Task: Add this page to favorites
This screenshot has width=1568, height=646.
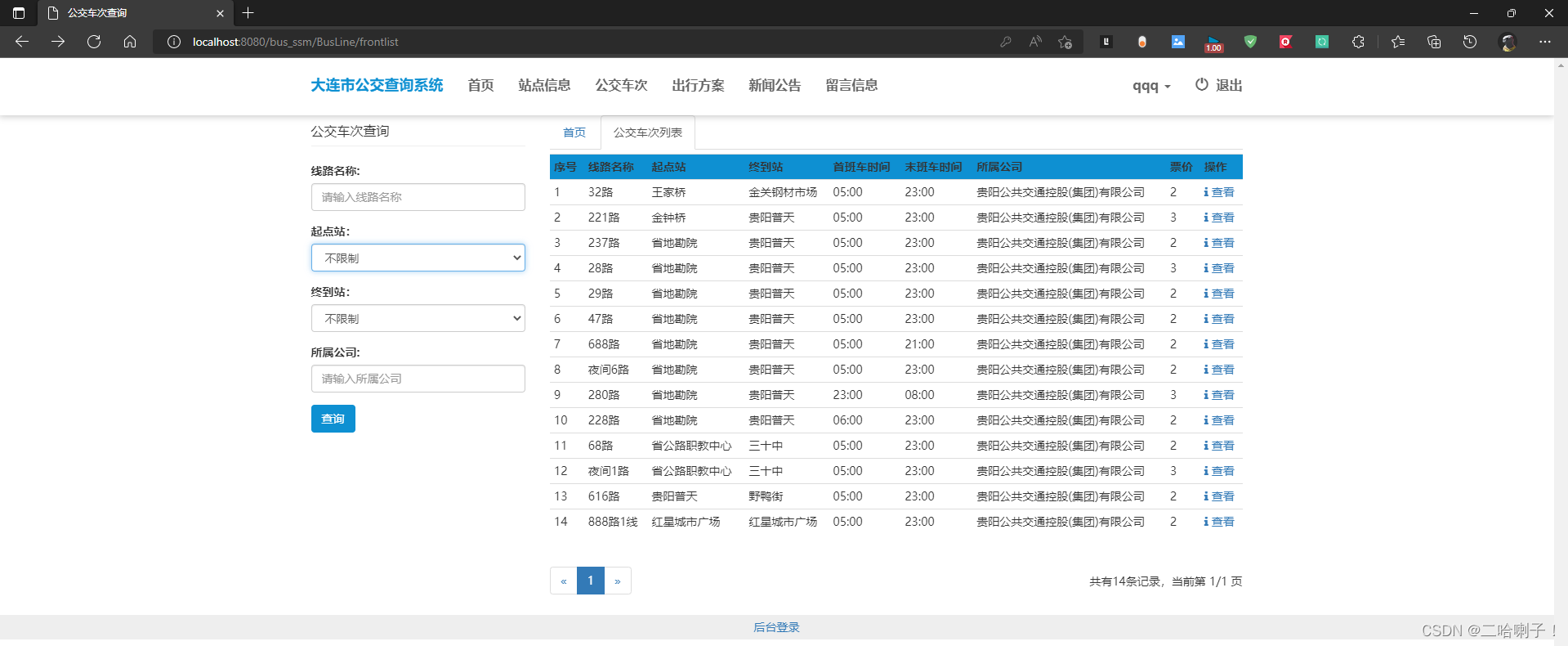Action: (x=1065, y=42)
